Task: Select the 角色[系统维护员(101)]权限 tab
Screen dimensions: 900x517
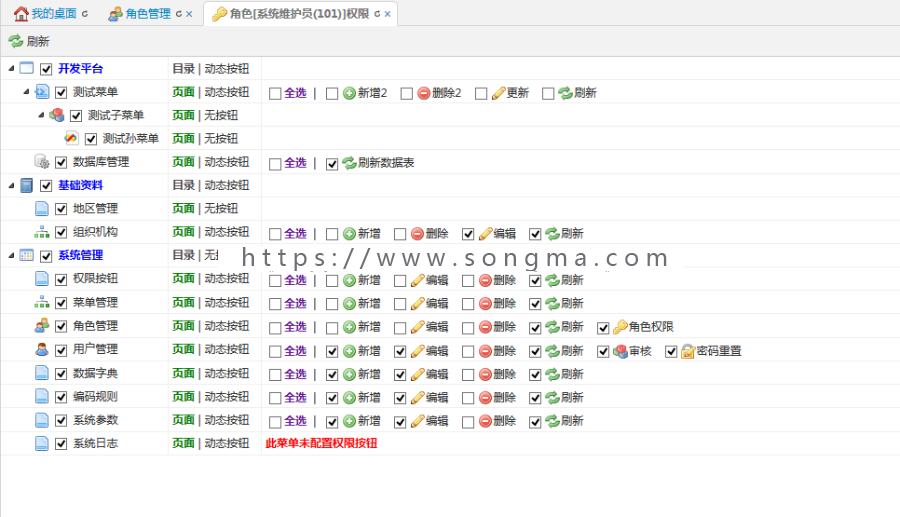Action: pyautogui.click(x=299, y=14)
